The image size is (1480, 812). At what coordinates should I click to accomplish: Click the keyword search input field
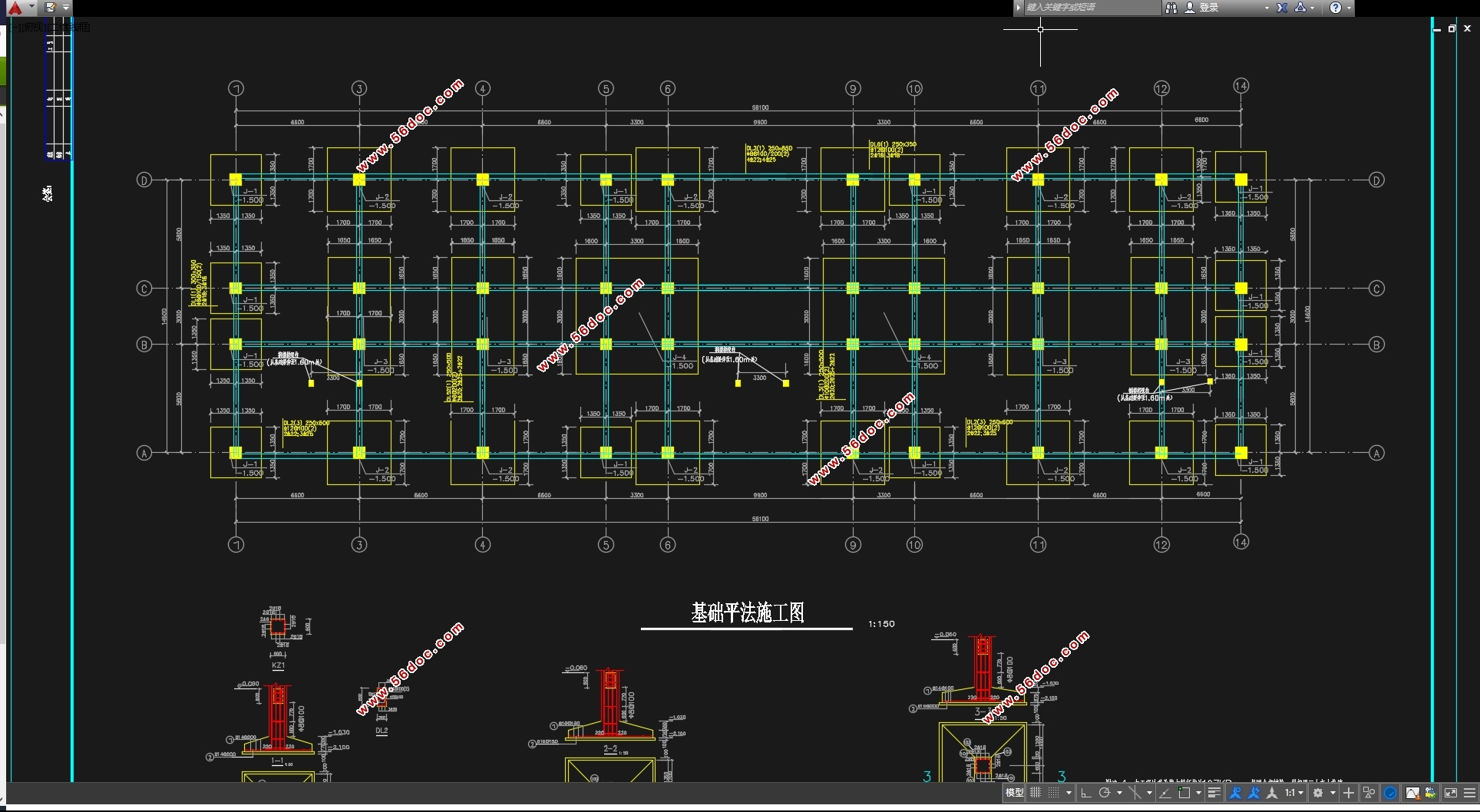point(1092,8)
